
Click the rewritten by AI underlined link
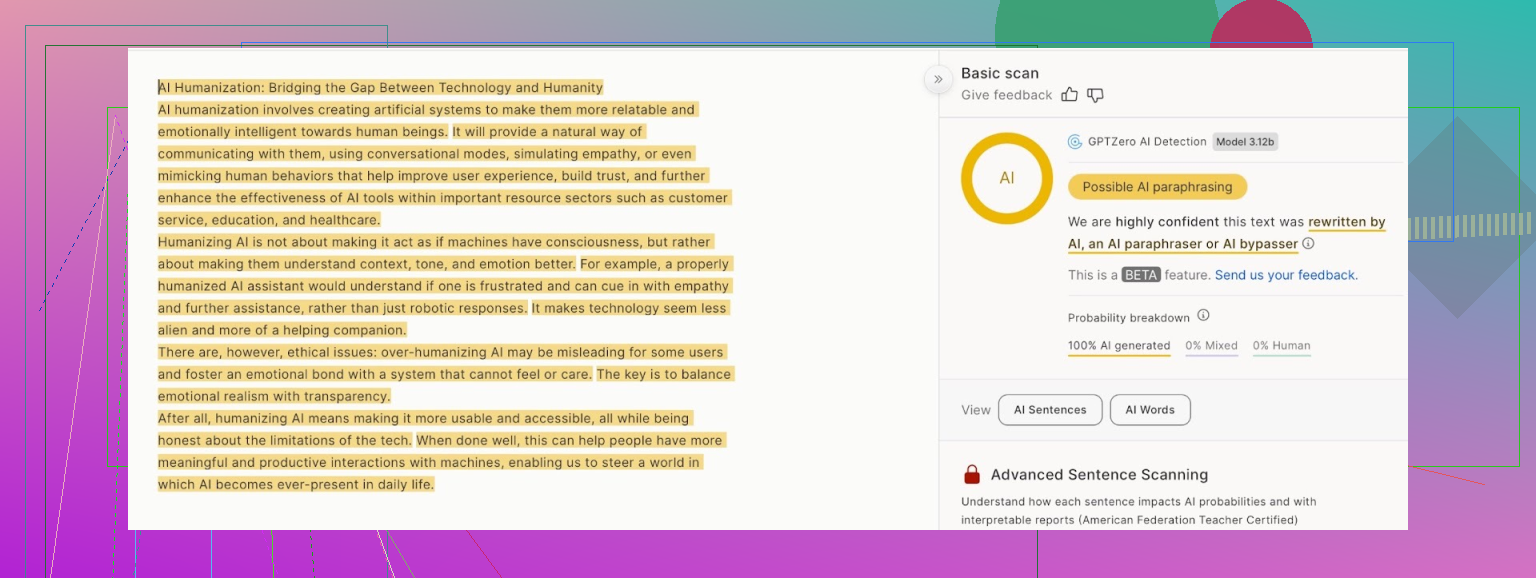pos(1346,222)
